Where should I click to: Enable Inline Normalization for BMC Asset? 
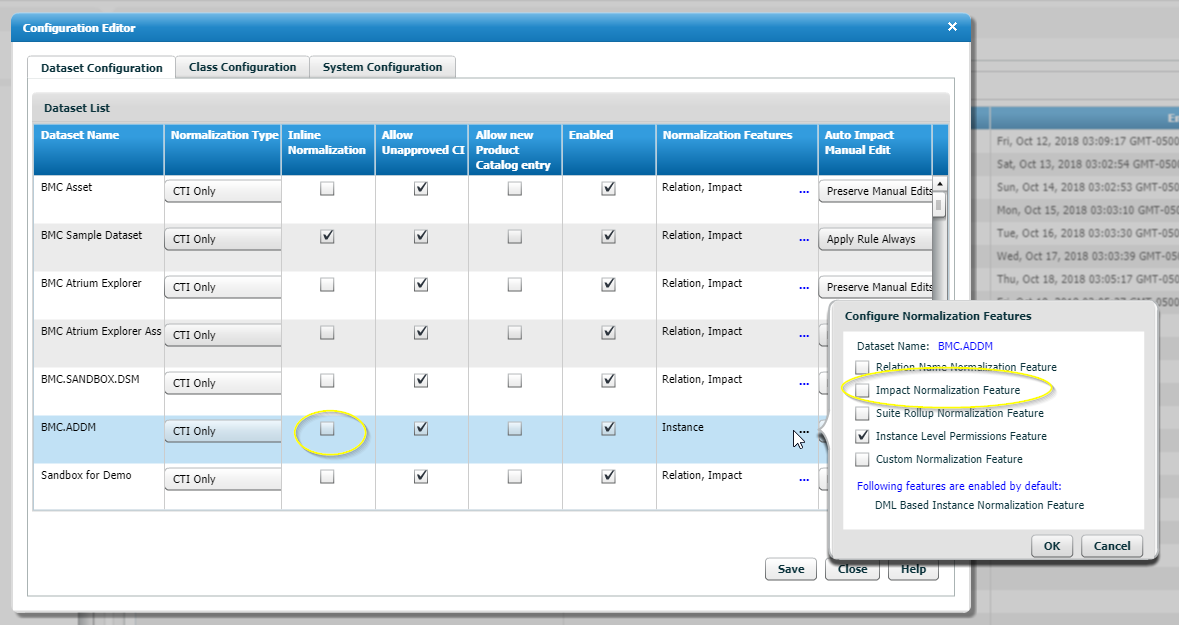point(327,189)
